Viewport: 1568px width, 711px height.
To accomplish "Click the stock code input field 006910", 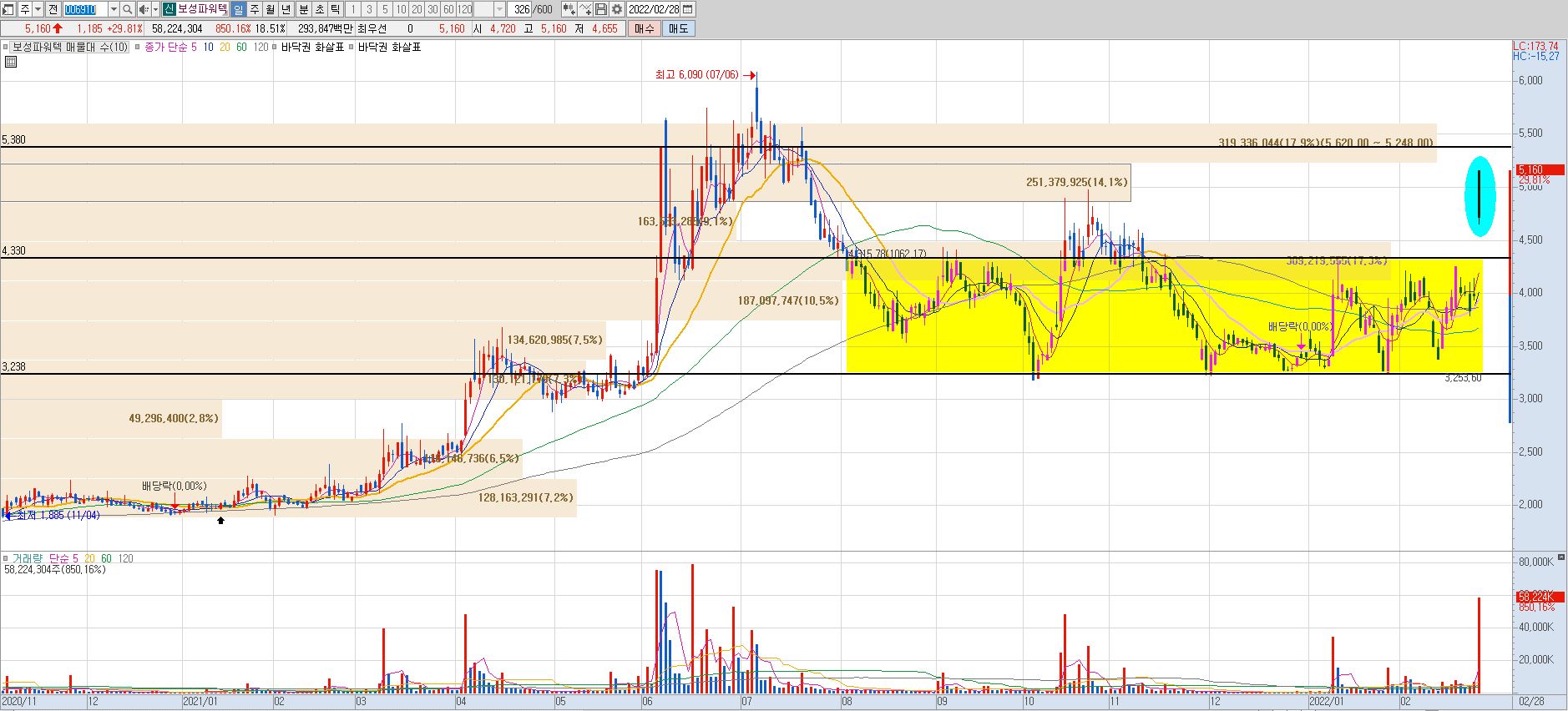I will click(85, 9).
